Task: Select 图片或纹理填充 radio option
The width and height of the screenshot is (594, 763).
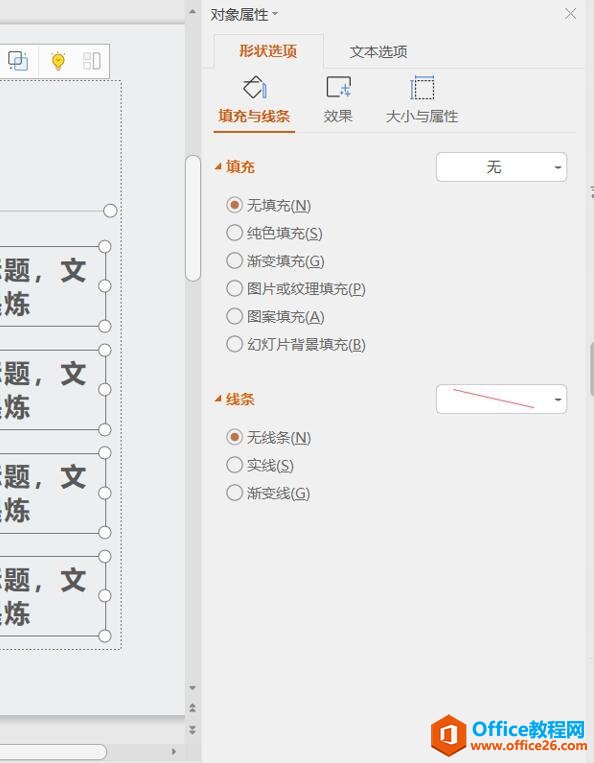Action: 296,289
